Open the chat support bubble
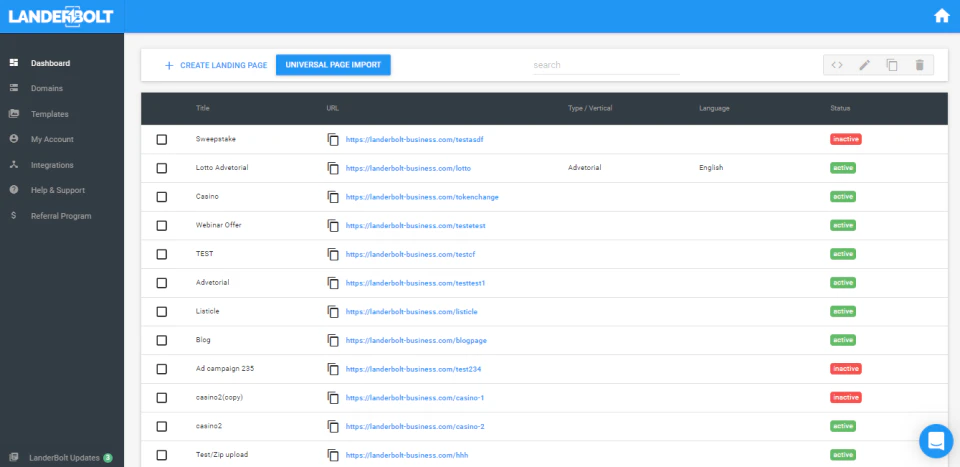960x467 pixels. [936, 441]
